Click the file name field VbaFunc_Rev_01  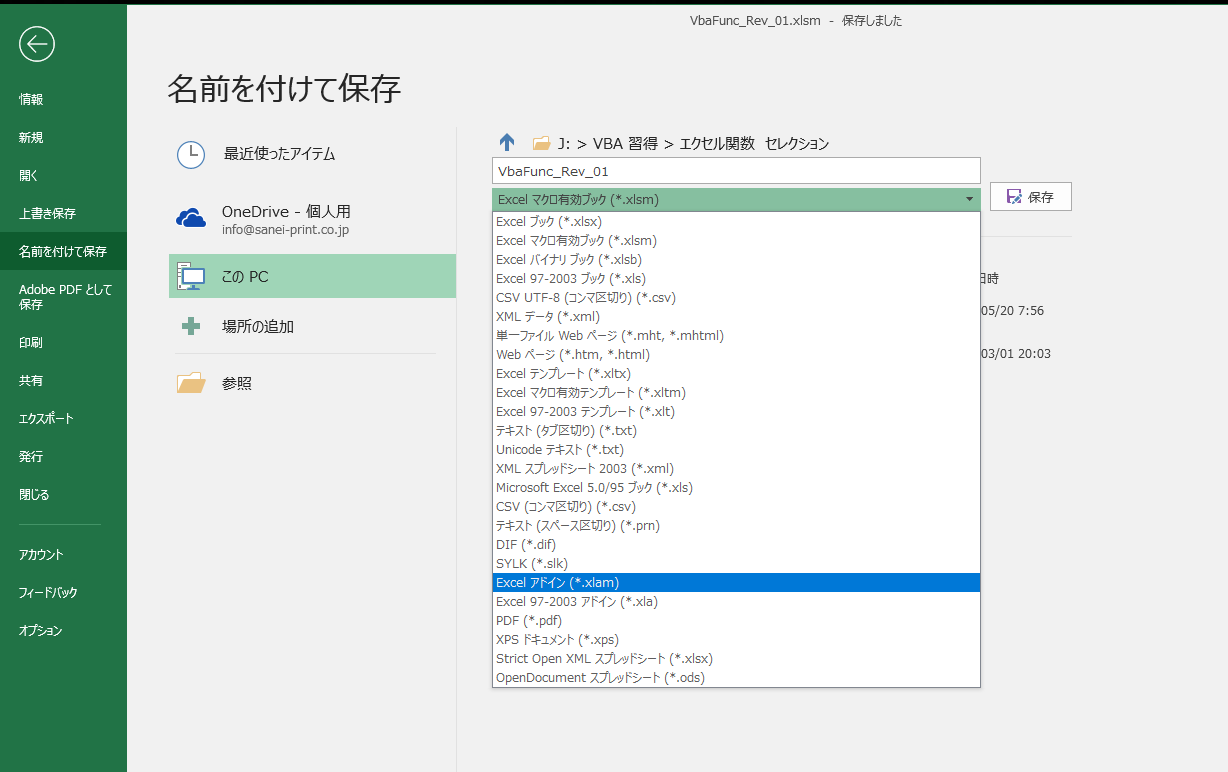(736, 171)
